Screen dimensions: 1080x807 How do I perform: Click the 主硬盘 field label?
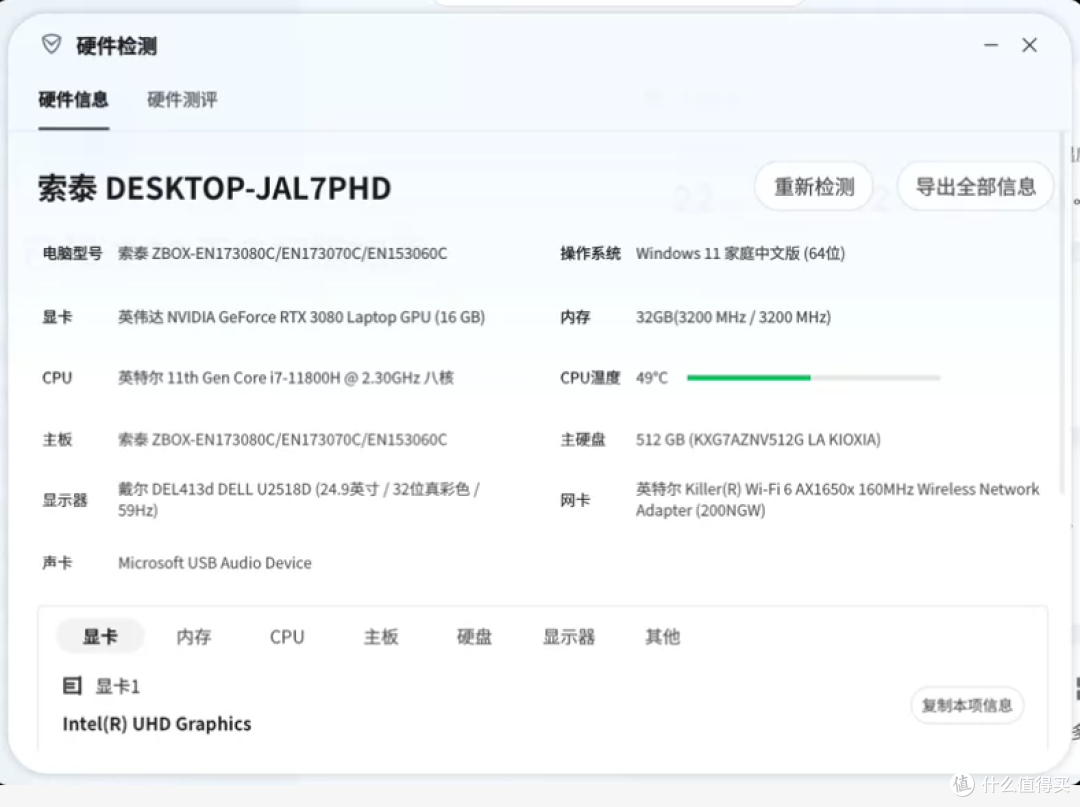583,439
